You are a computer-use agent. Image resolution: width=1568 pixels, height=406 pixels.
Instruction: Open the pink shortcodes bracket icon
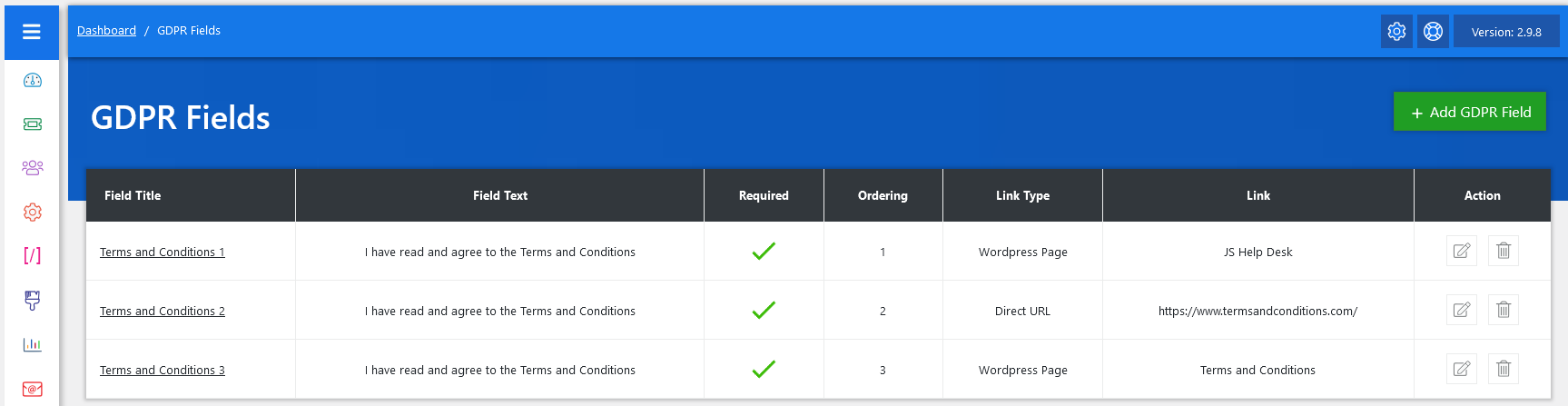(x=33, y=255)
